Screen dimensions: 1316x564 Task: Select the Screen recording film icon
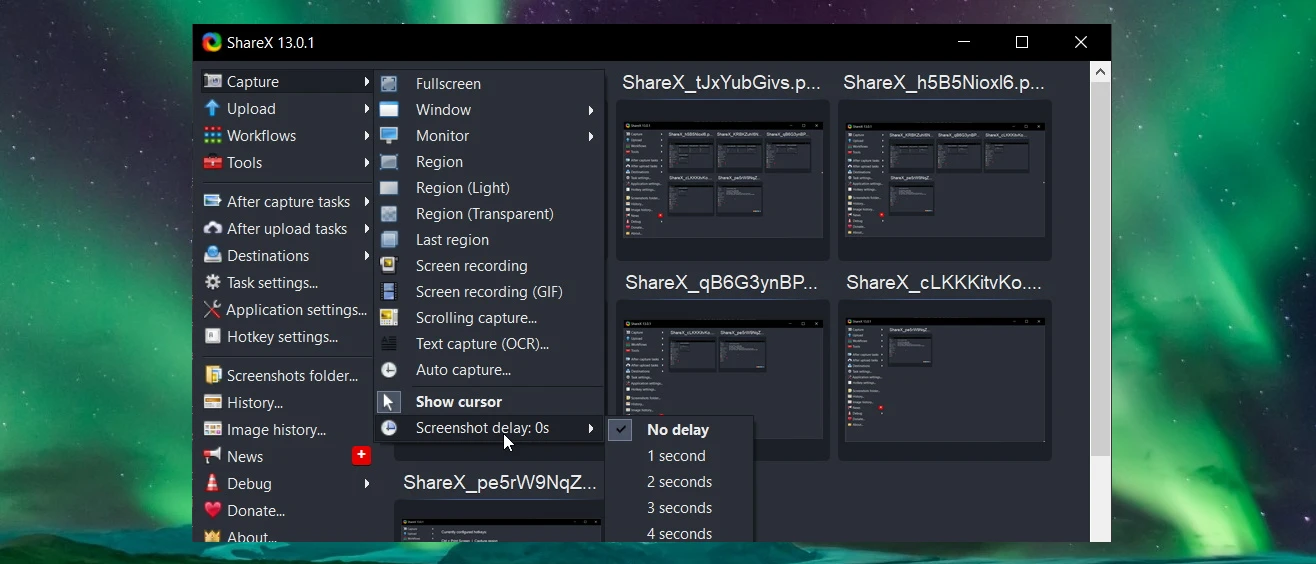pyautogui.click(x=389, y=266)
